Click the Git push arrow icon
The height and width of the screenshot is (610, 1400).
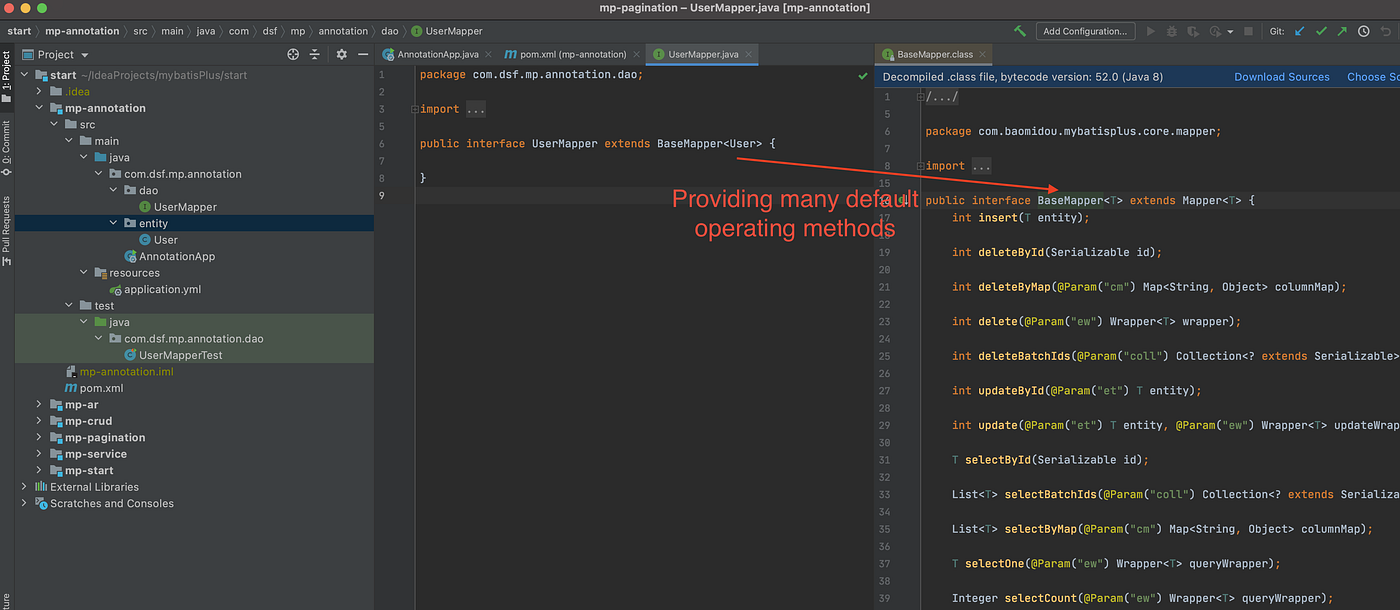1342,31
